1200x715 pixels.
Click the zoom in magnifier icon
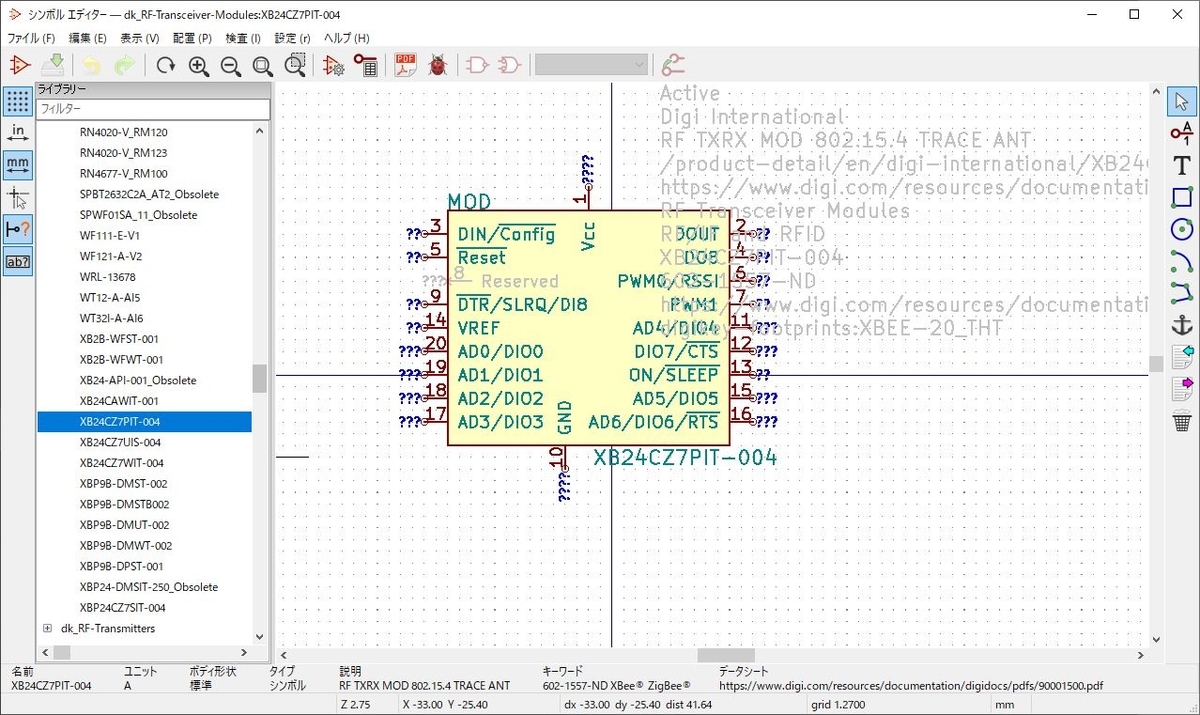pos(198,66)
